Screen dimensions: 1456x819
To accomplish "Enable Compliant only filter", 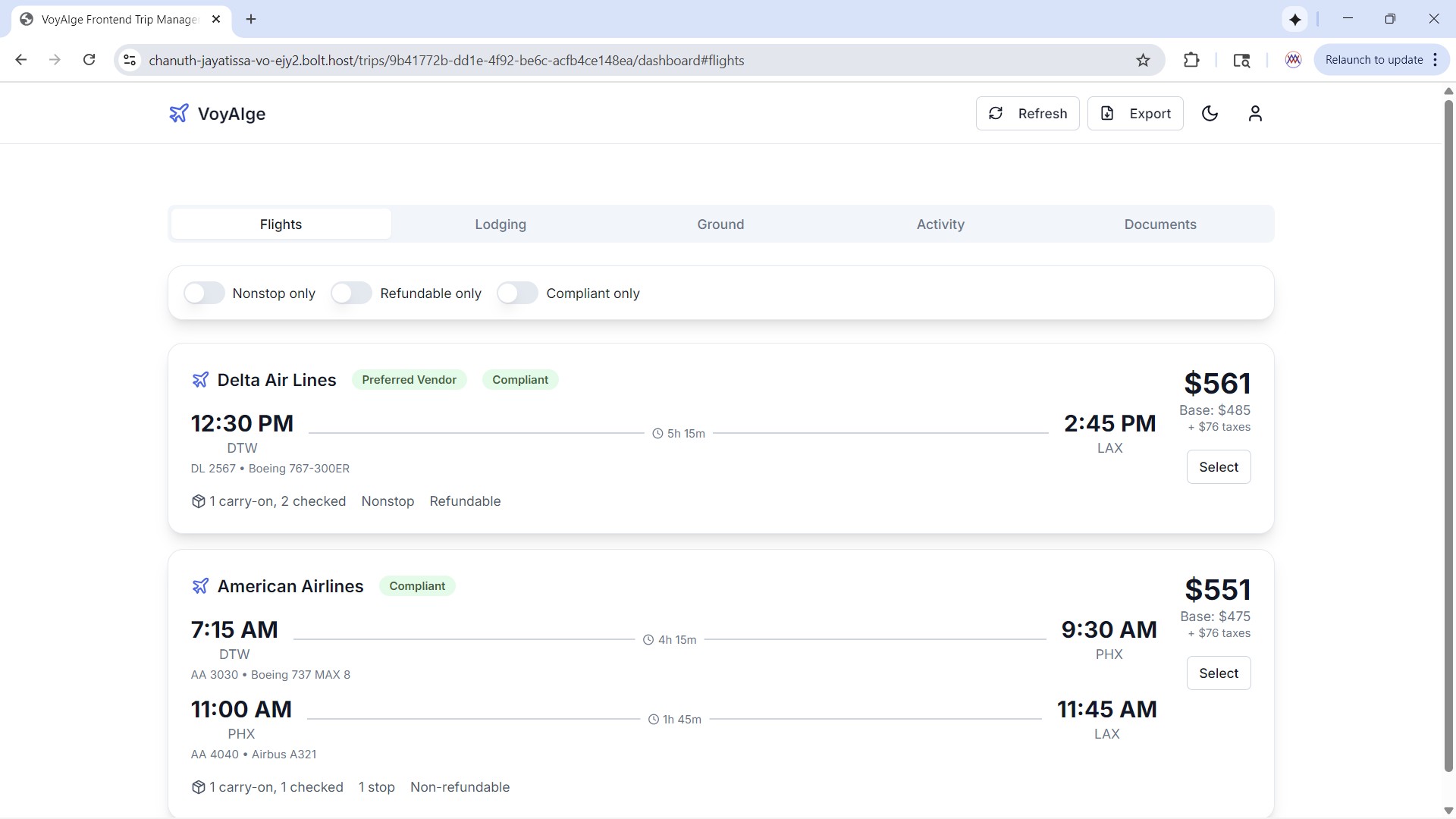I will click(517, 293).
